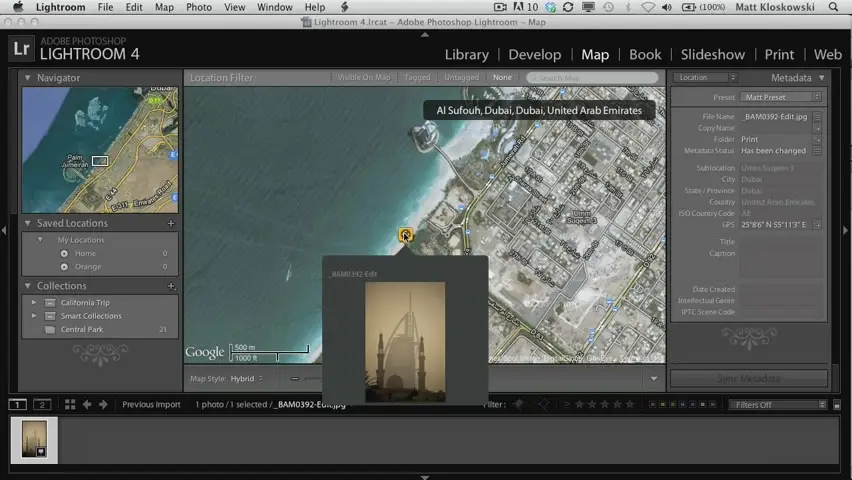Go back with left arrow
The width and height of the screenshot is (852, 480).
pyautogui.click(x=86, y=404)
